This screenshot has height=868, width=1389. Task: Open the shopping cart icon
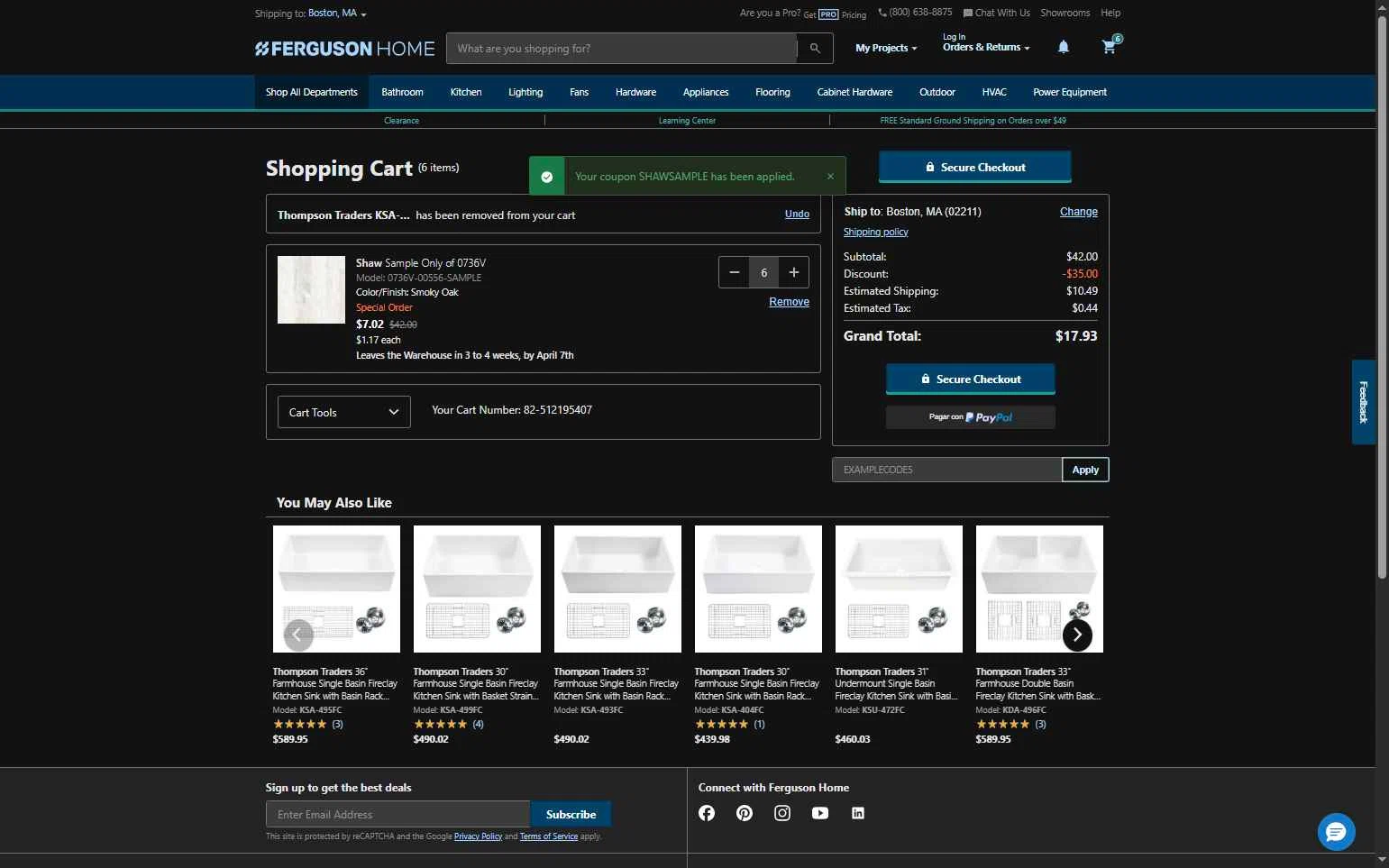1110,47
